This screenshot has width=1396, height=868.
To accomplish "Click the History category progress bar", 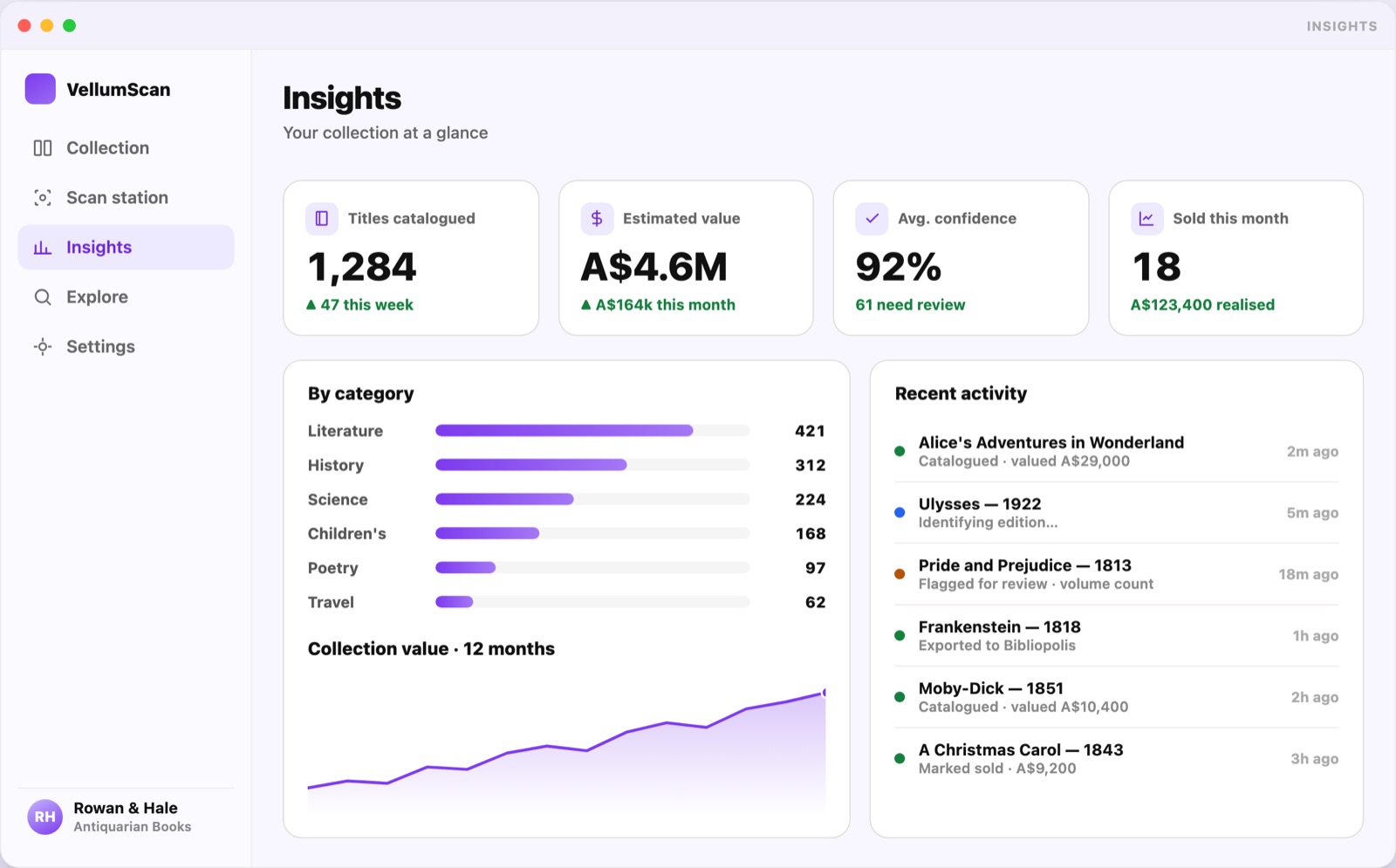I will (592, 465).
